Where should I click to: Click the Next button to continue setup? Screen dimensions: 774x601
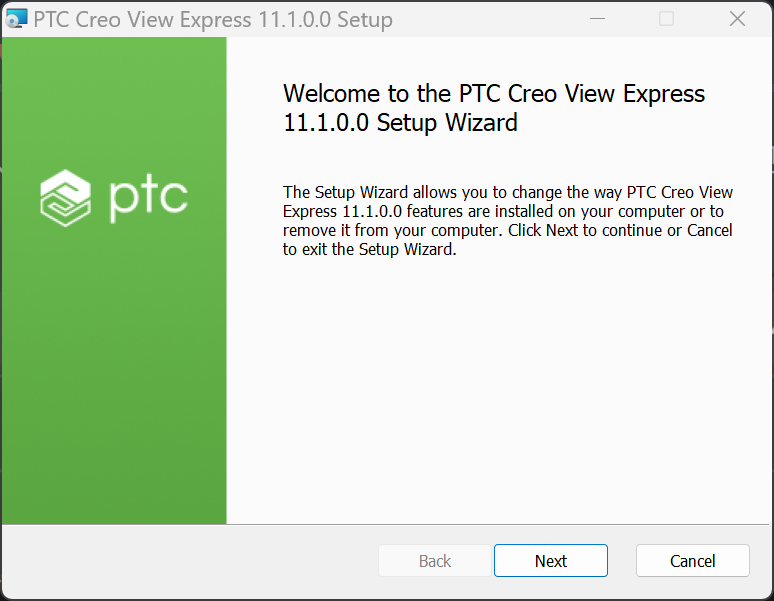[550, 561]
